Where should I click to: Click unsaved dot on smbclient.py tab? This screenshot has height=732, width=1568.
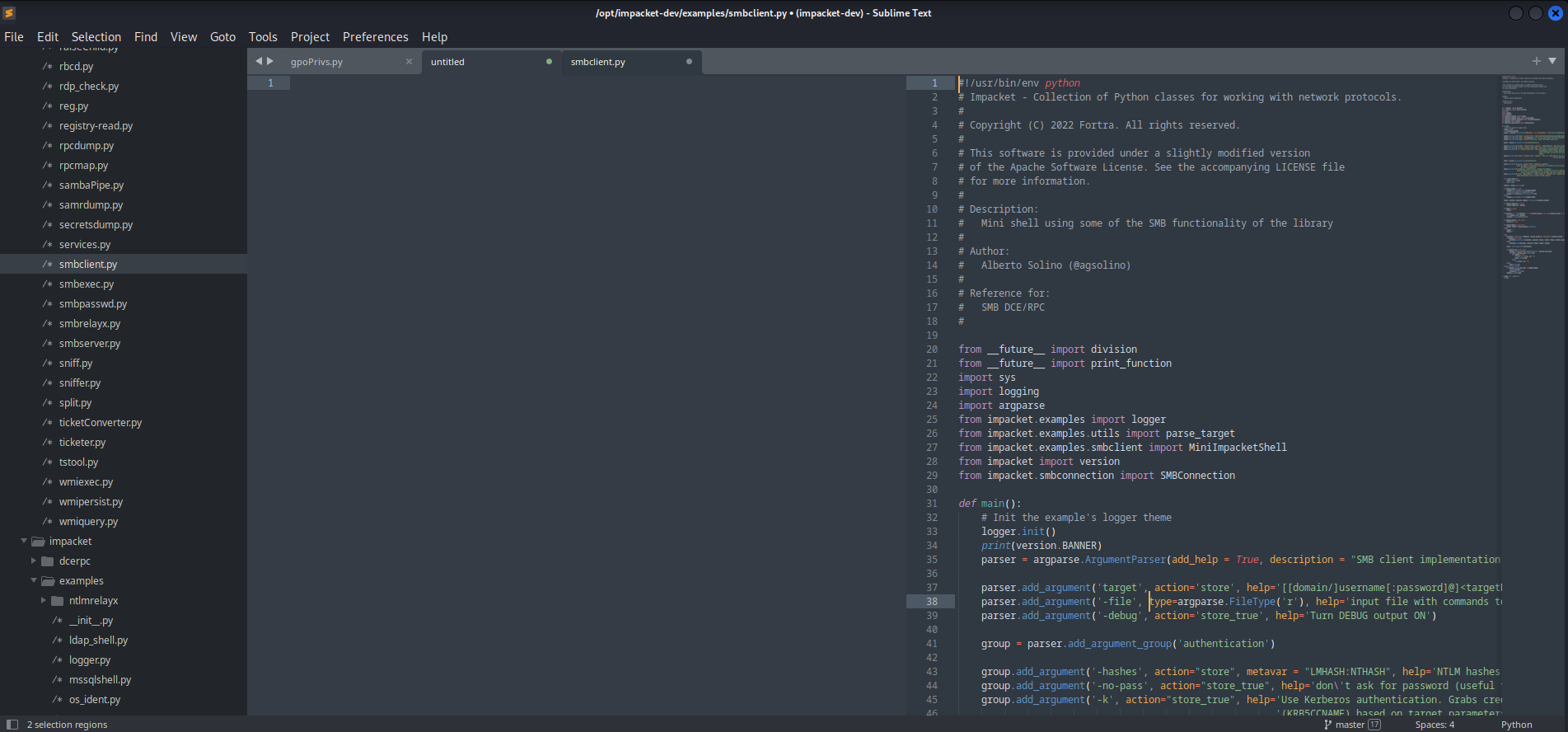coord(689,62)
